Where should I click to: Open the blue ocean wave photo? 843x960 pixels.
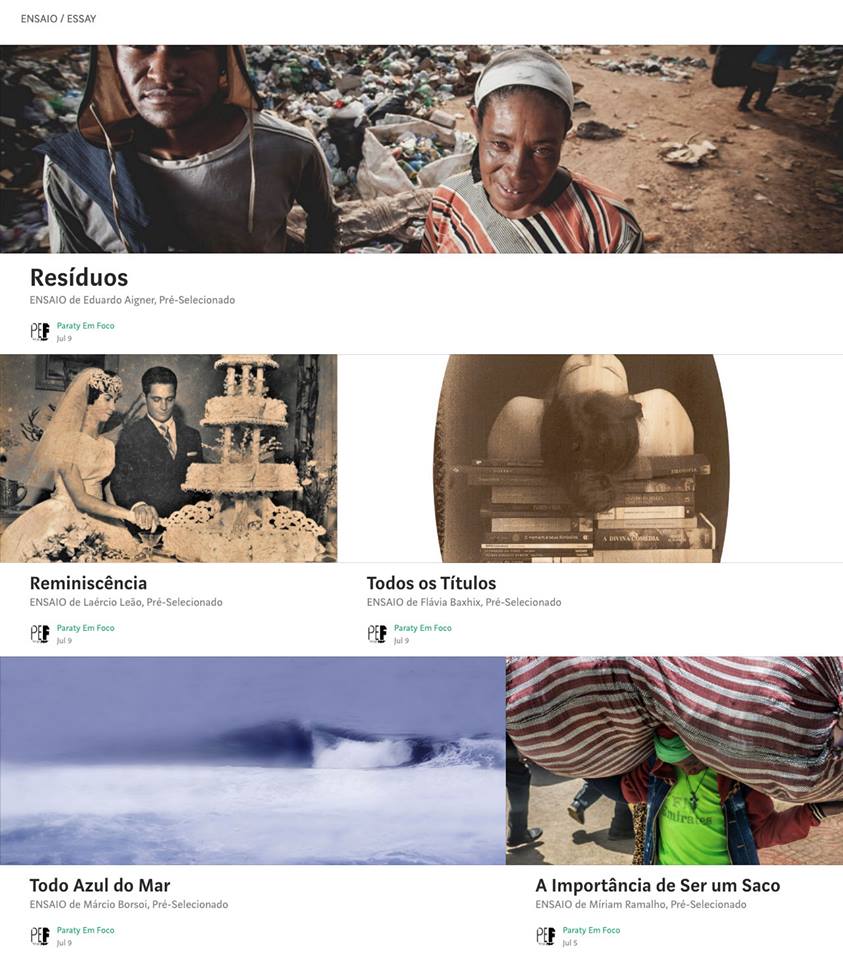tap(253, 760)
